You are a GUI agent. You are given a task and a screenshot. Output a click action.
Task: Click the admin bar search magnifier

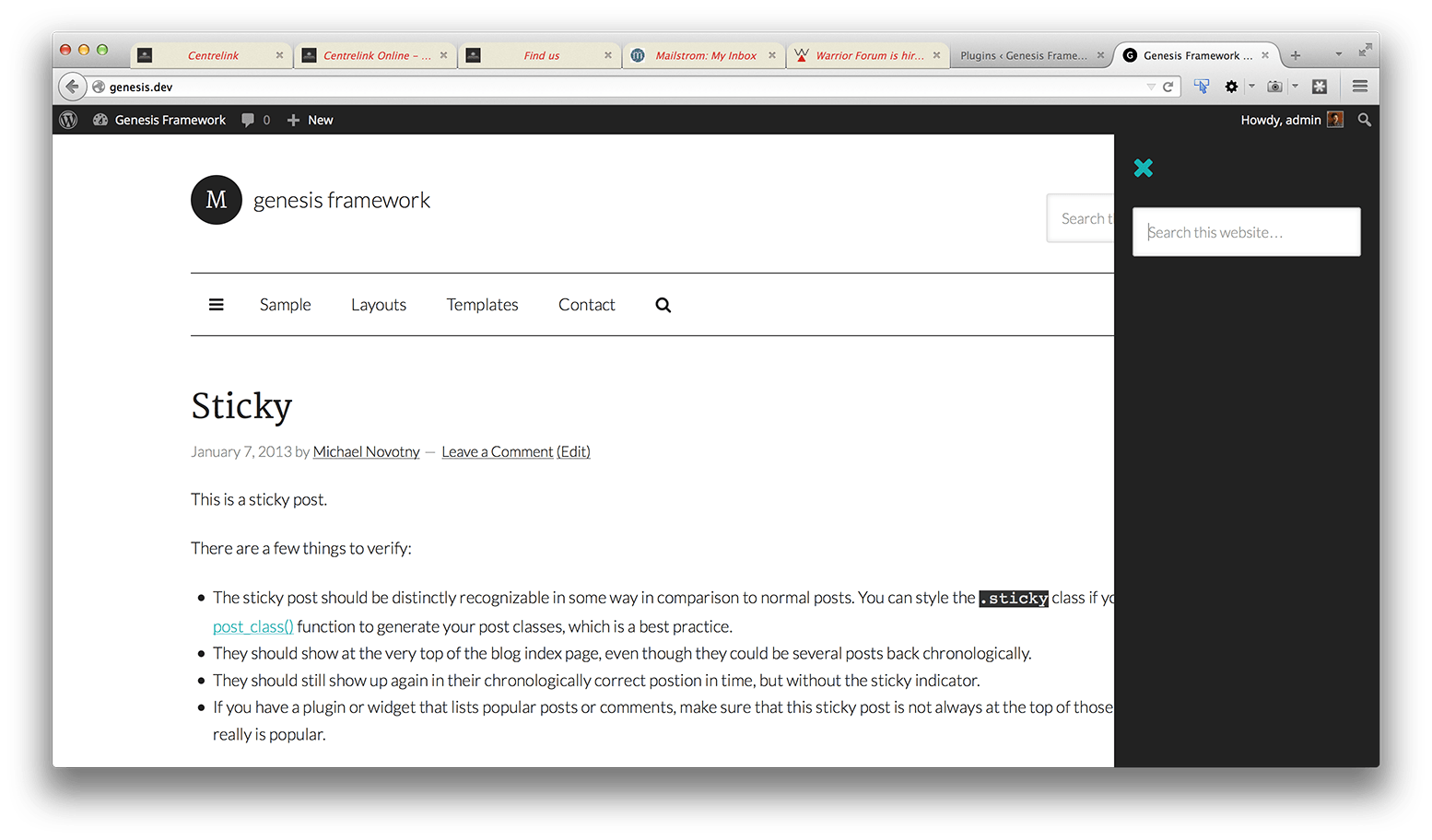(1365, 120)
